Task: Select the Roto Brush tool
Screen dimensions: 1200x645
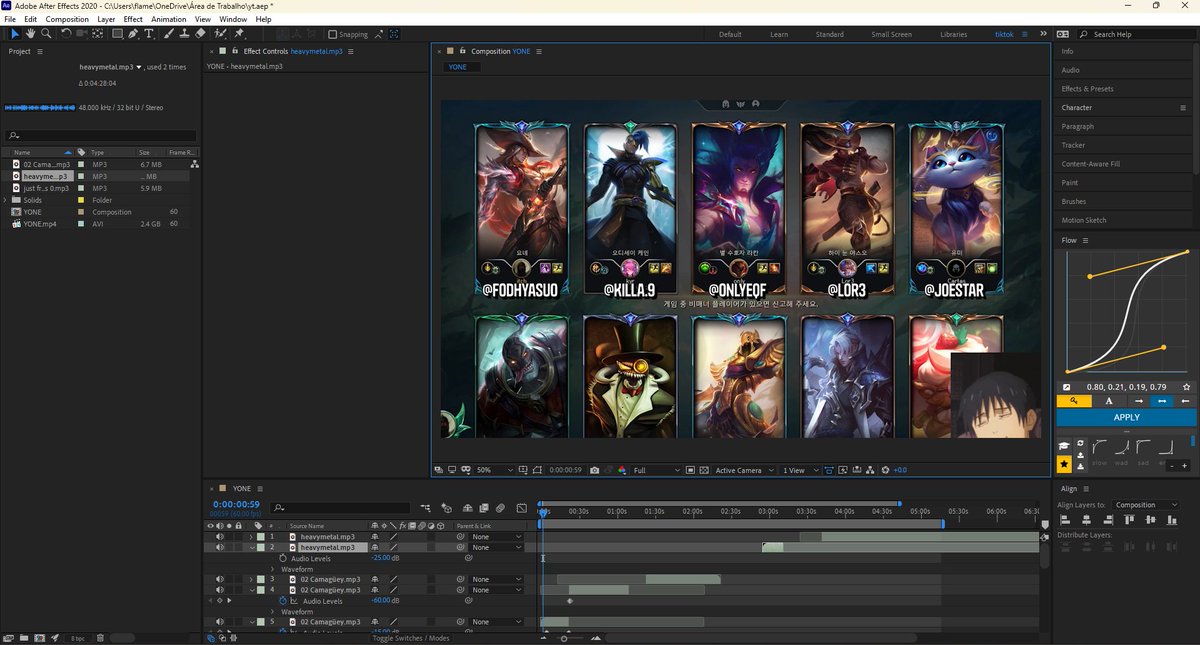Action: tap(220, 33)
